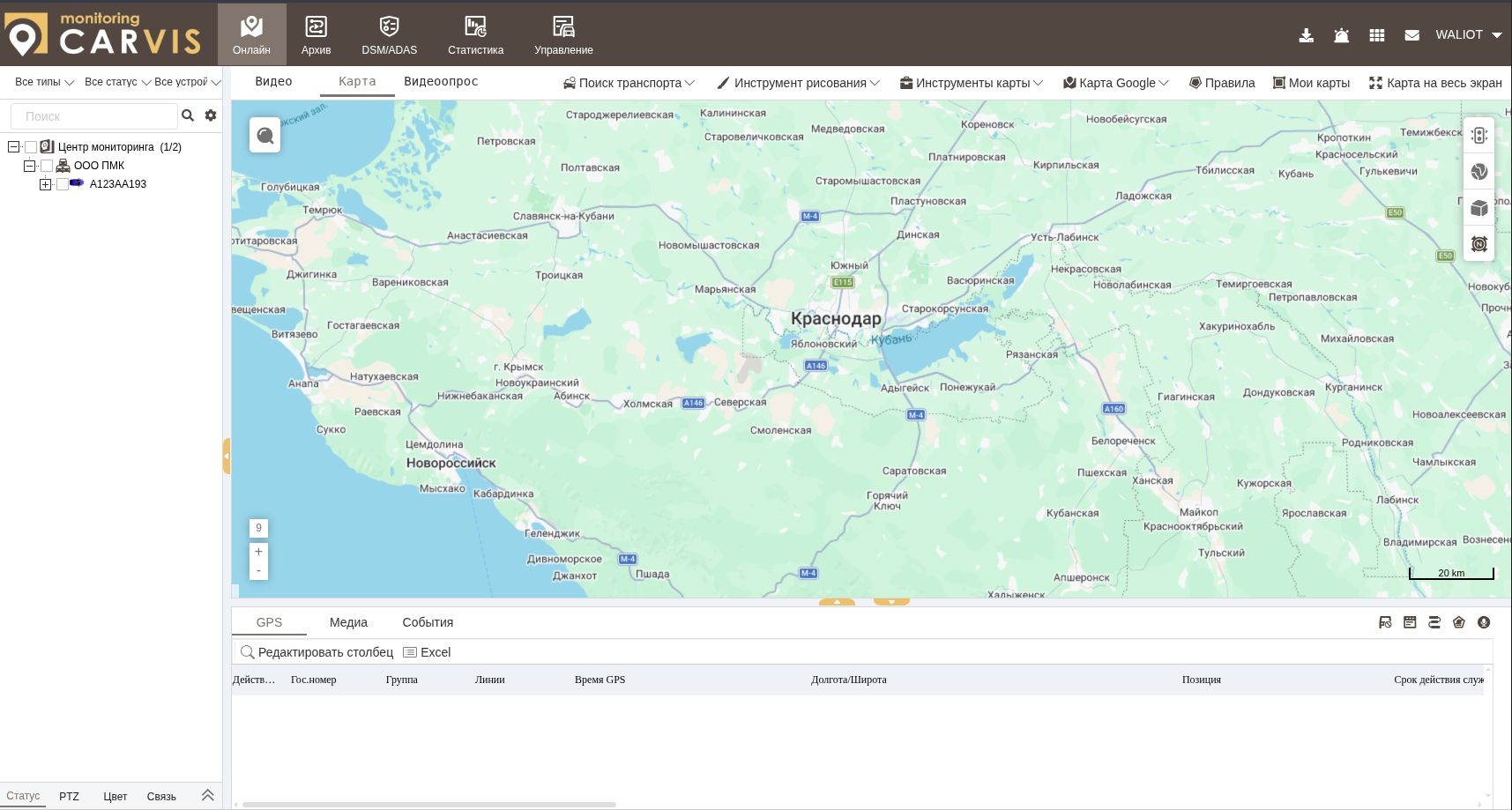Open the DSM/ADAS section
Viewport: 1512px width, 810px height.
point(389,35)
